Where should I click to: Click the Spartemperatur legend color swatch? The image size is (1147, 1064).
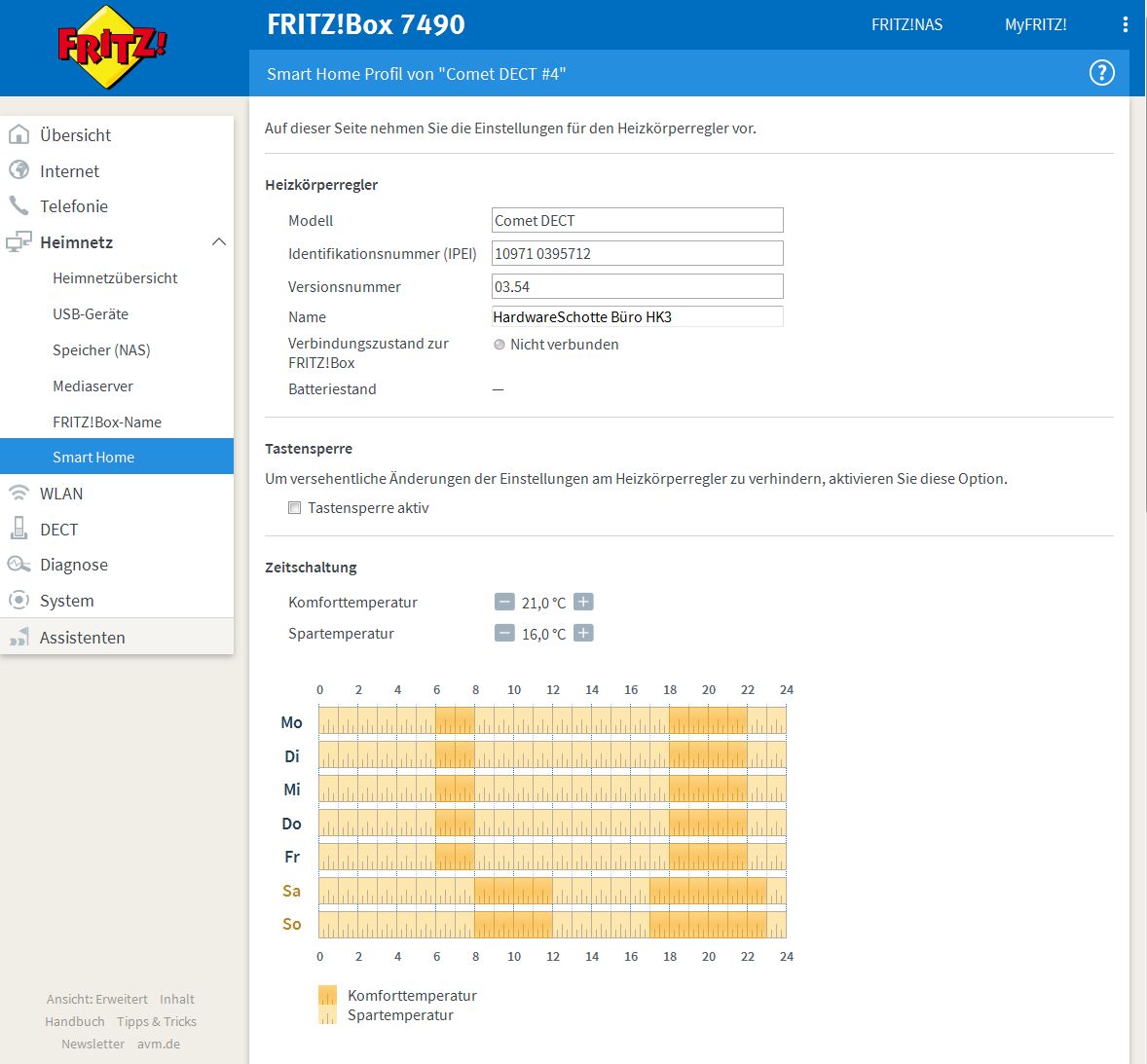tap(327, 1014)
